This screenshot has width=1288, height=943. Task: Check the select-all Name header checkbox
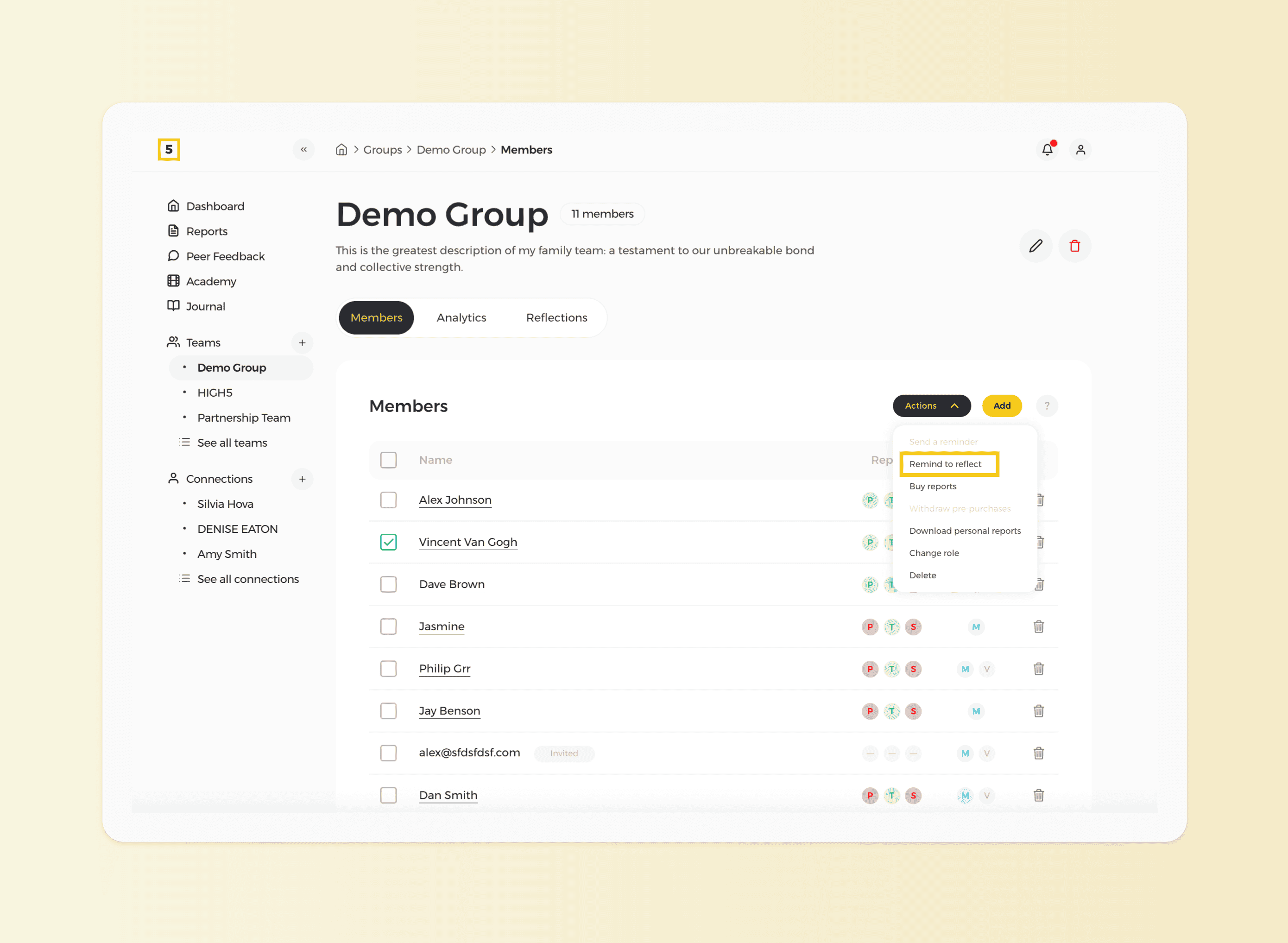(x=389, y=460)
